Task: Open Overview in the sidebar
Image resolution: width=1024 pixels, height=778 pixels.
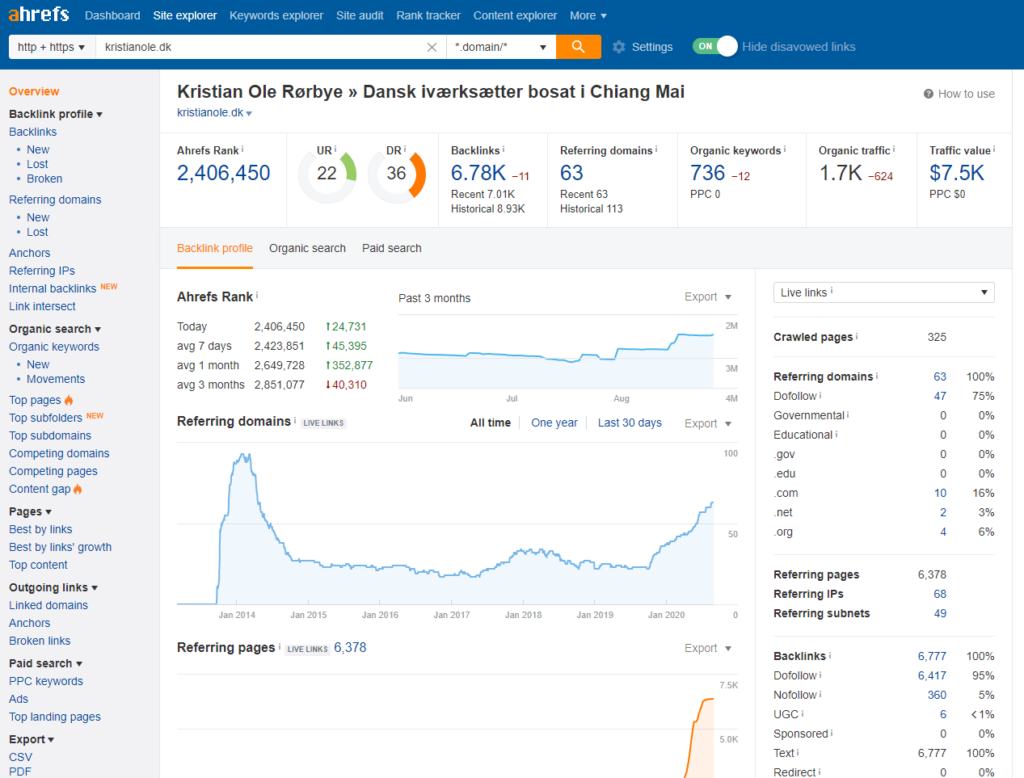Action: coord(34,91)
